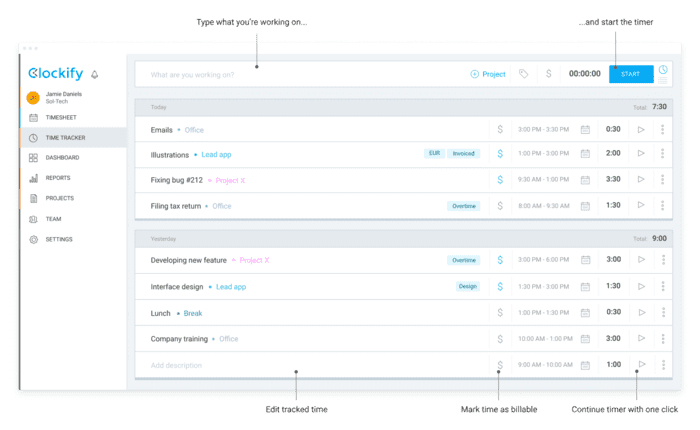Click the tag icon in timer bar

tap(523, 74)
